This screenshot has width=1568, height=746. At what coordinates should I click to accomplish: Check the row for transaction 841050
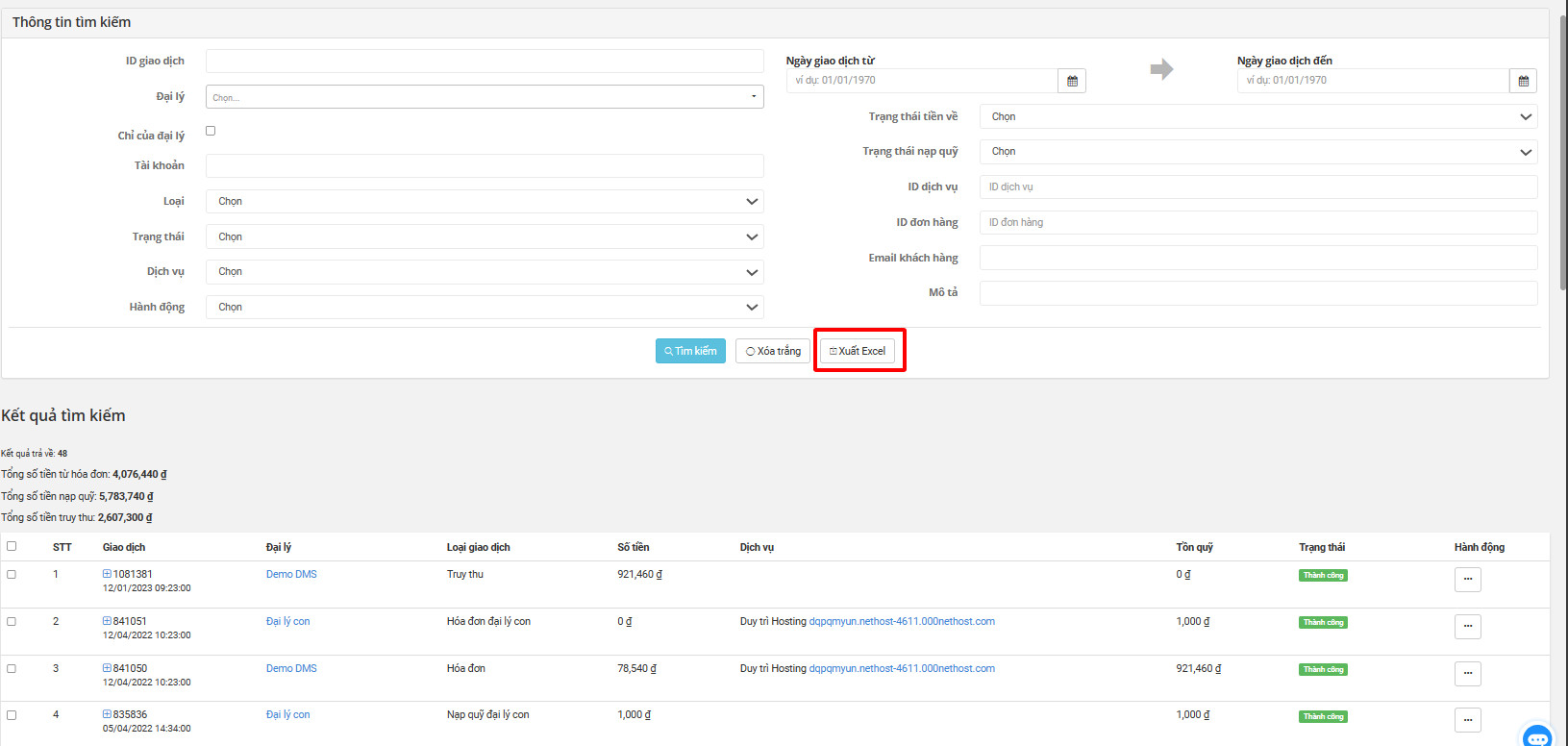pos(12,668)
